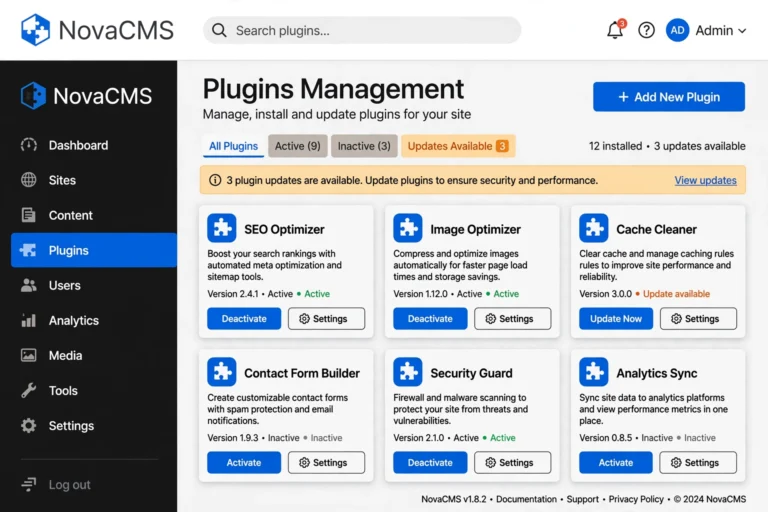Image resolution: width=768 pixels, height=512 pixels.
Task: Deactivate the Image Optimizer plugin
Action: coord(430,318)
